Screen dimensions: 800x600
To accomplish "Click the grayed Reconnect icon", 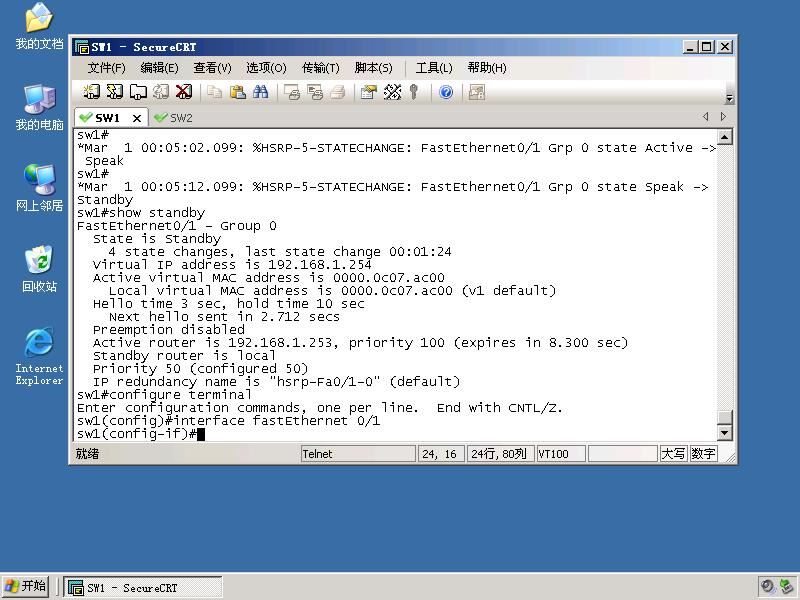I will [x=161, y=92].
